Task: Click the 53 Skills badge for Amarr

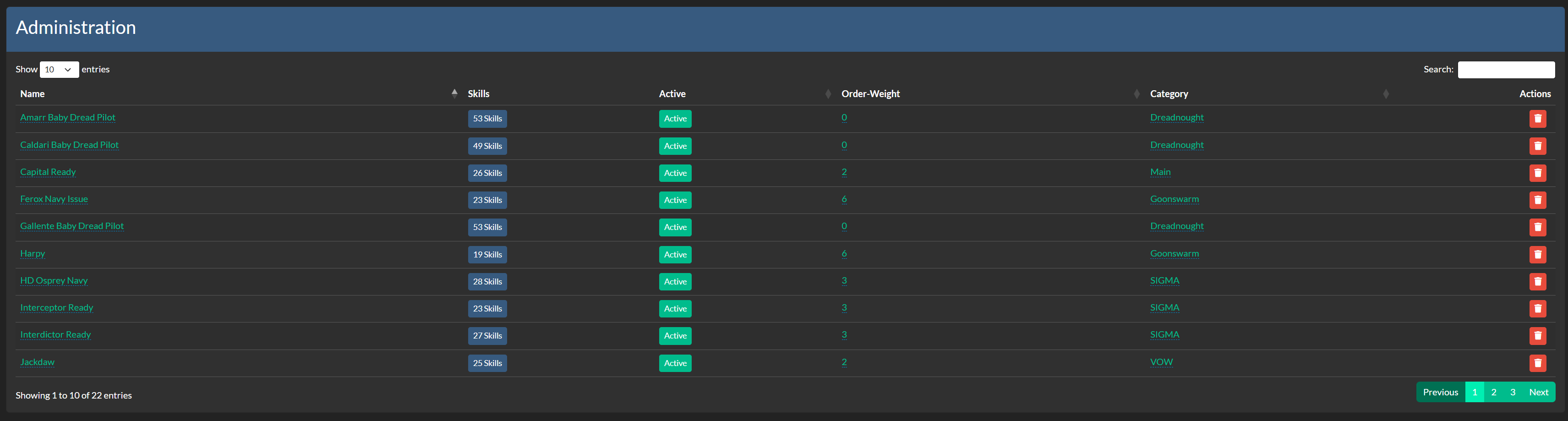Action: pos(487,119)
